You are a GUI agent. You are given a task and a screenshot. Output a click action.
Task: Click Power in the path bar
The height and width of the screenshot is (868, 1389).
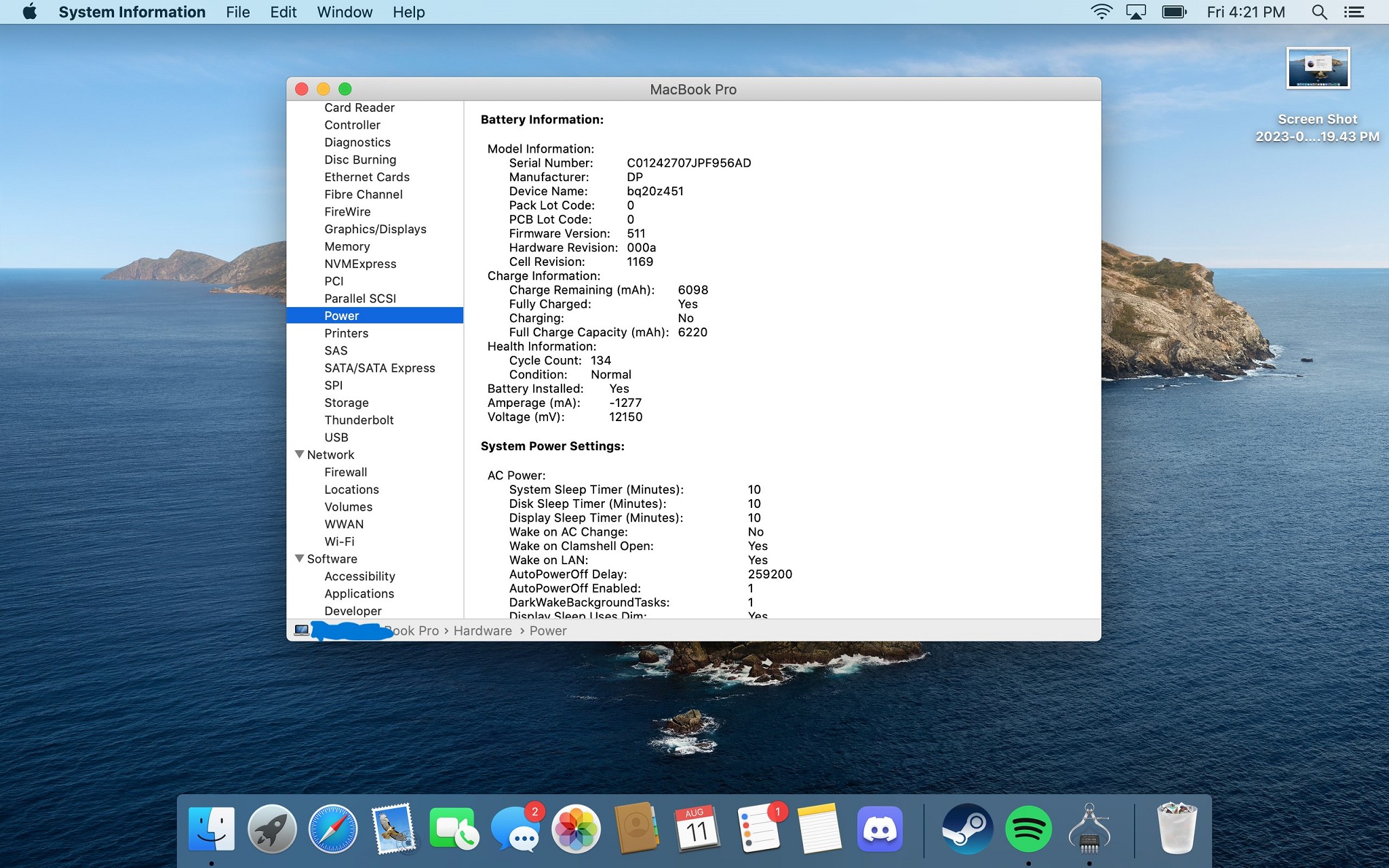click(548, 631)
